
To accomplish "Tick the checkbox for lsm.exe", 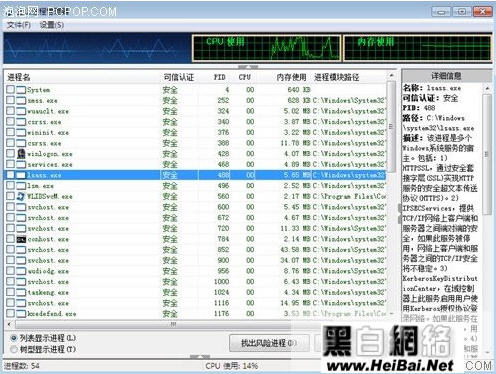I will [10, 185].
